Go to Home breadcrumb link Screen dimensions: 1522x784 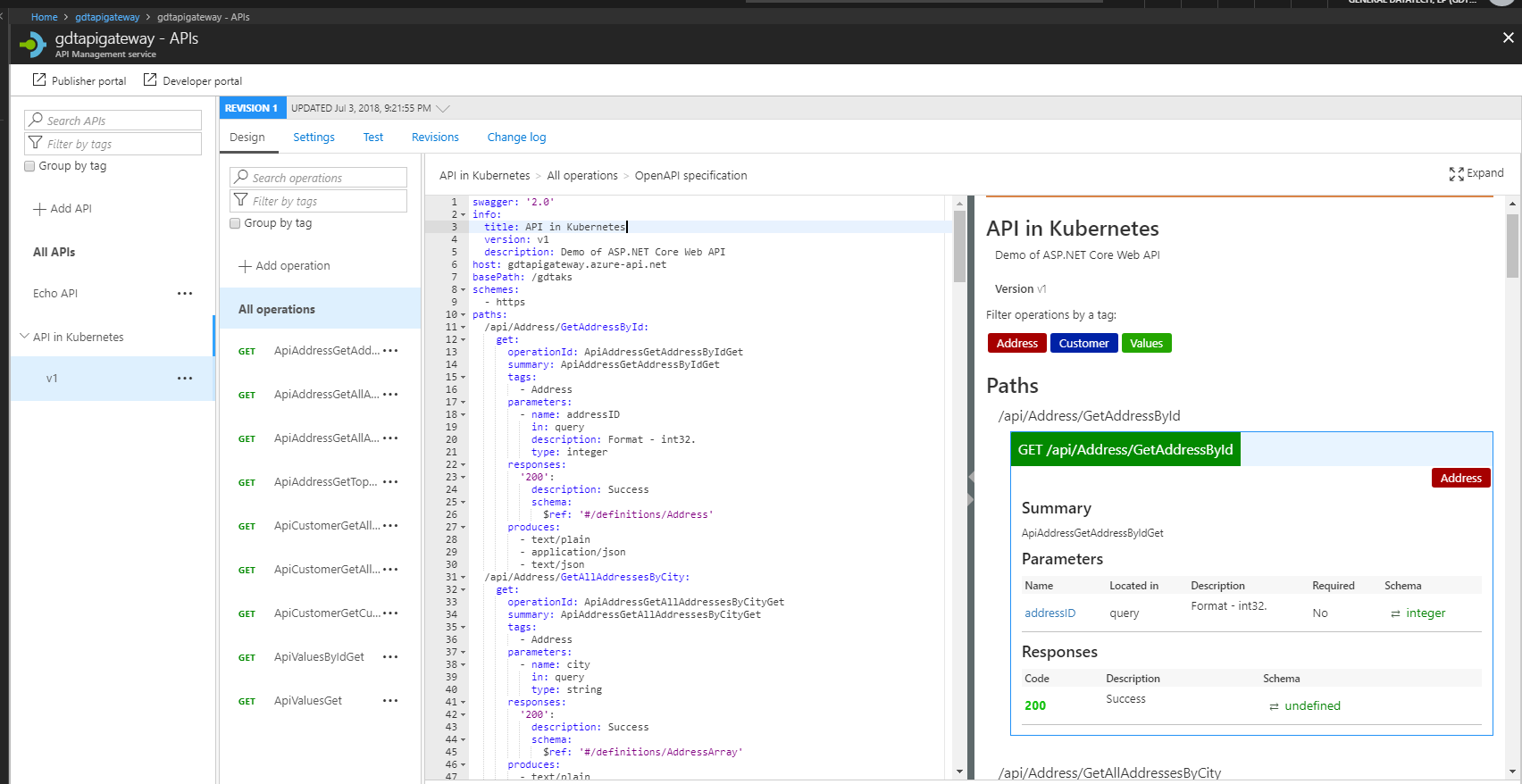pyautogui.click(x=44, y=17)
